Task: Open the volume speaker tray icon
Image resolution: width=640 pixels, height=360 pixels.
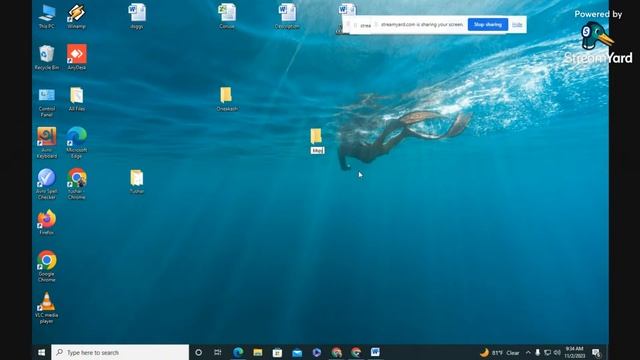Action: click(x=557, y=353)
